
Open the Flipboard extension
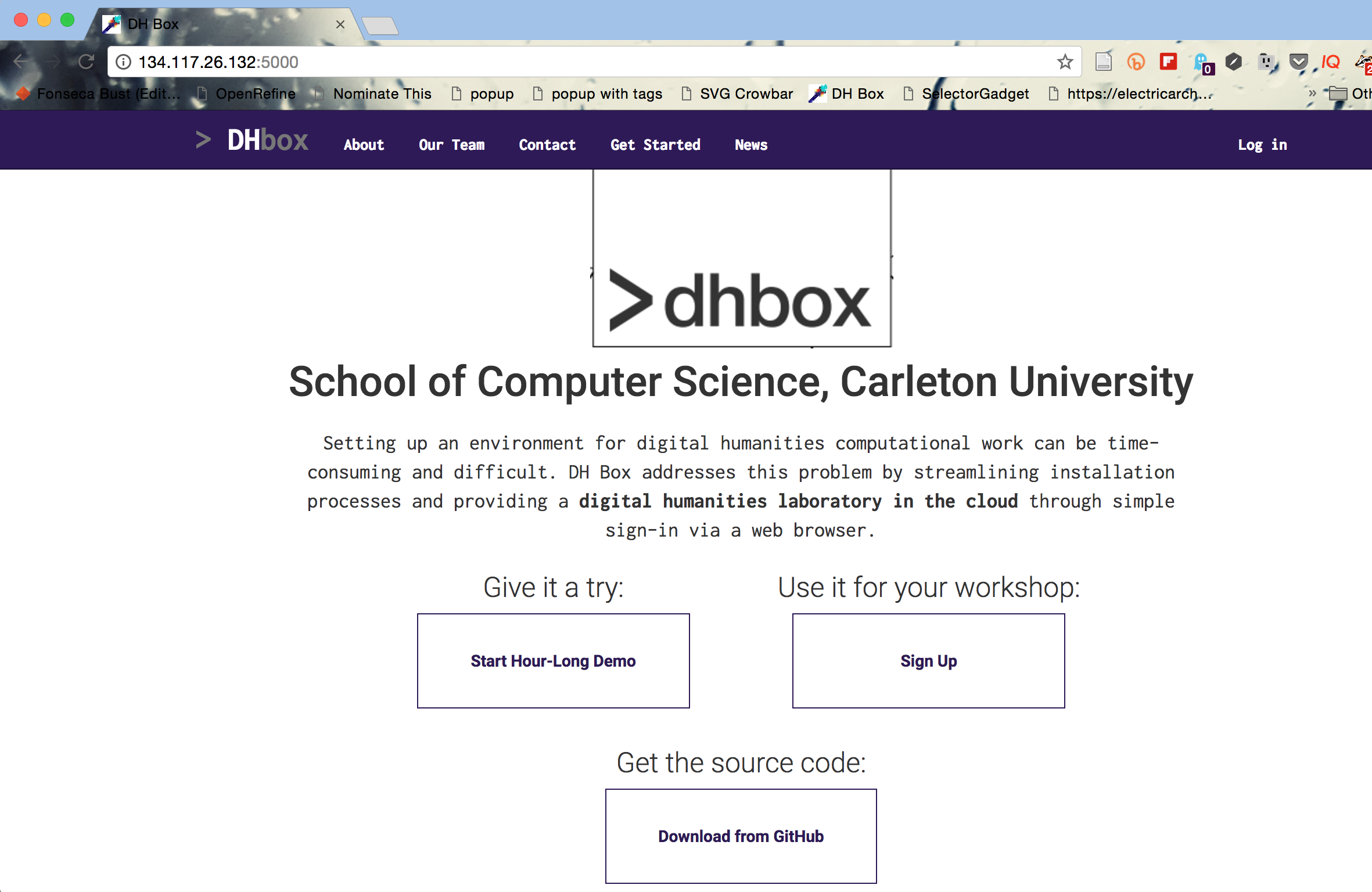[1168, 62]
